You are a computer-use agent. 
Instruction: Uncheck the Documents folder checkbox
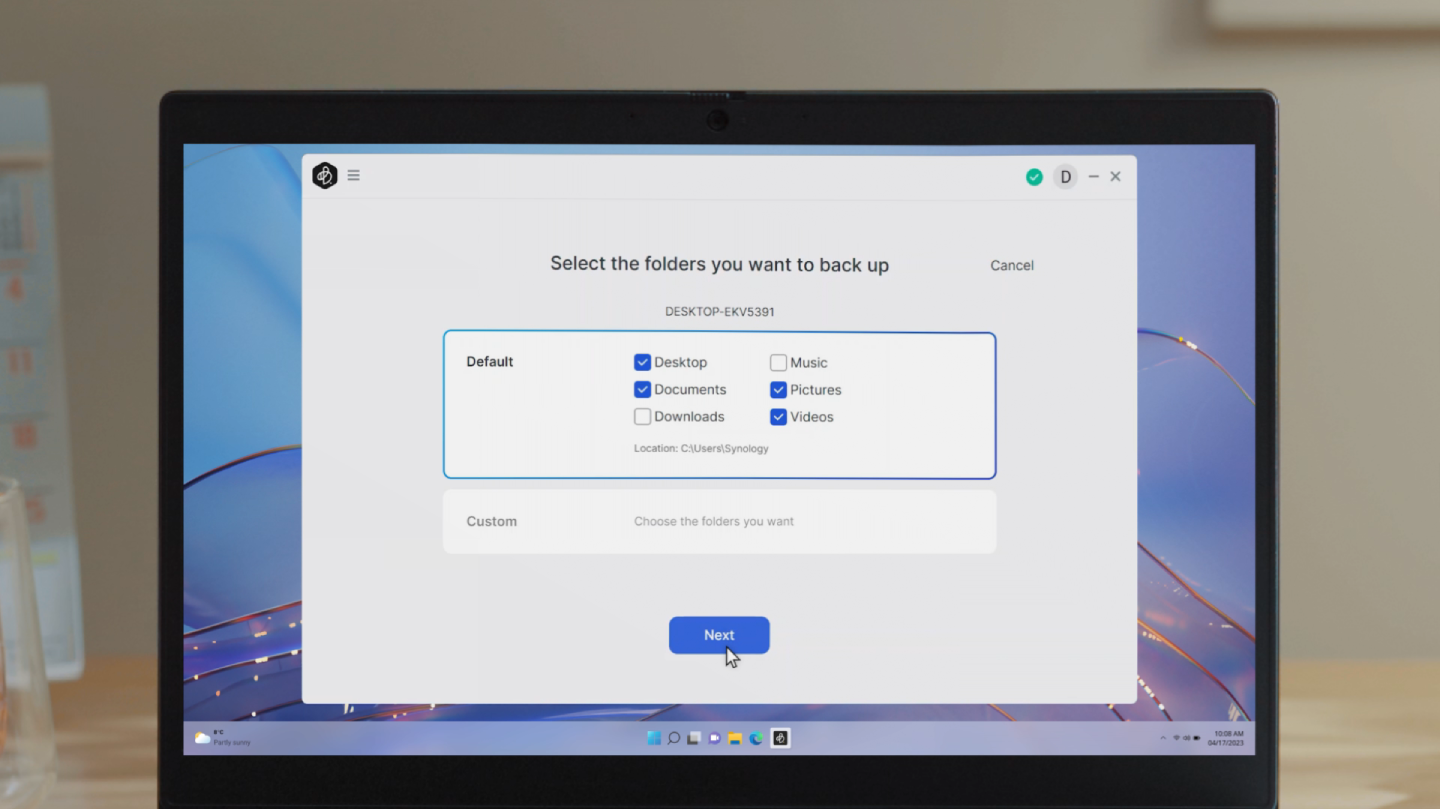643,390
